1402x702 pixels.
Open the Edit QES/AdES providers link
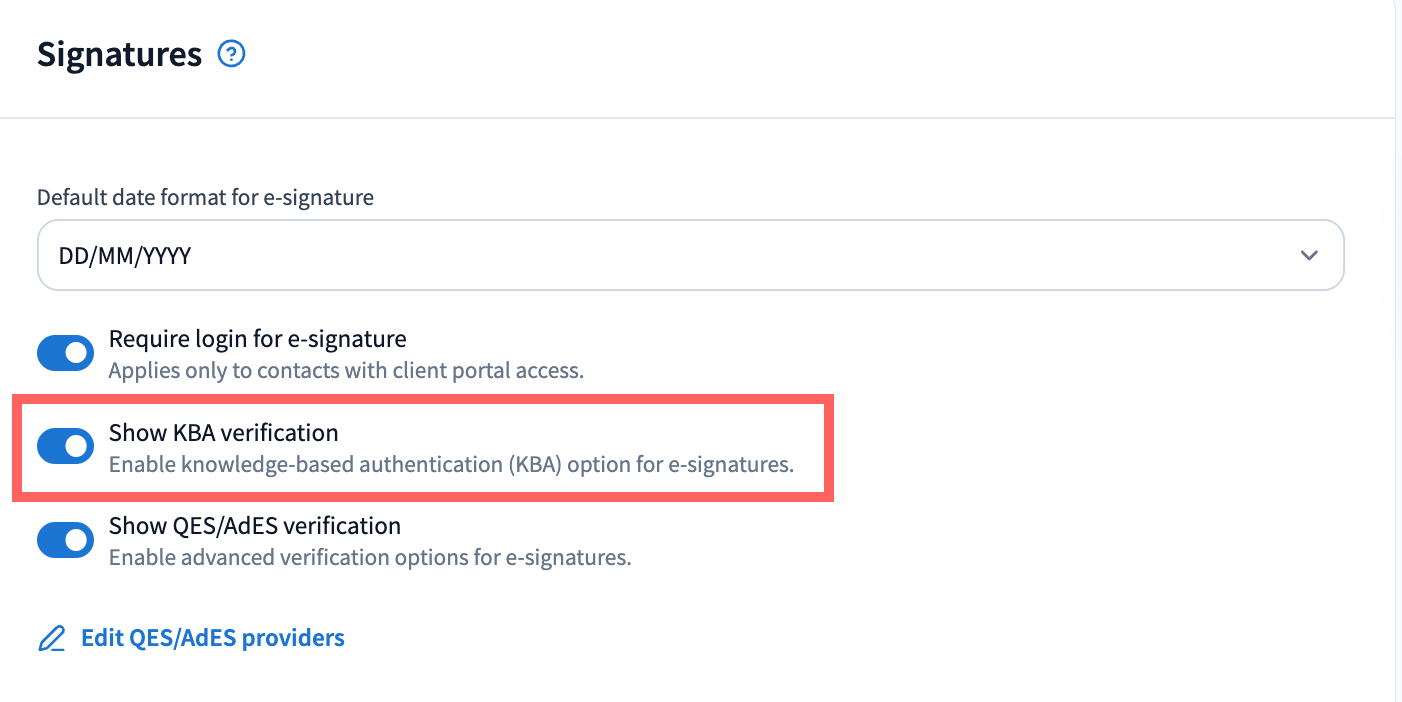pos(212,638)
